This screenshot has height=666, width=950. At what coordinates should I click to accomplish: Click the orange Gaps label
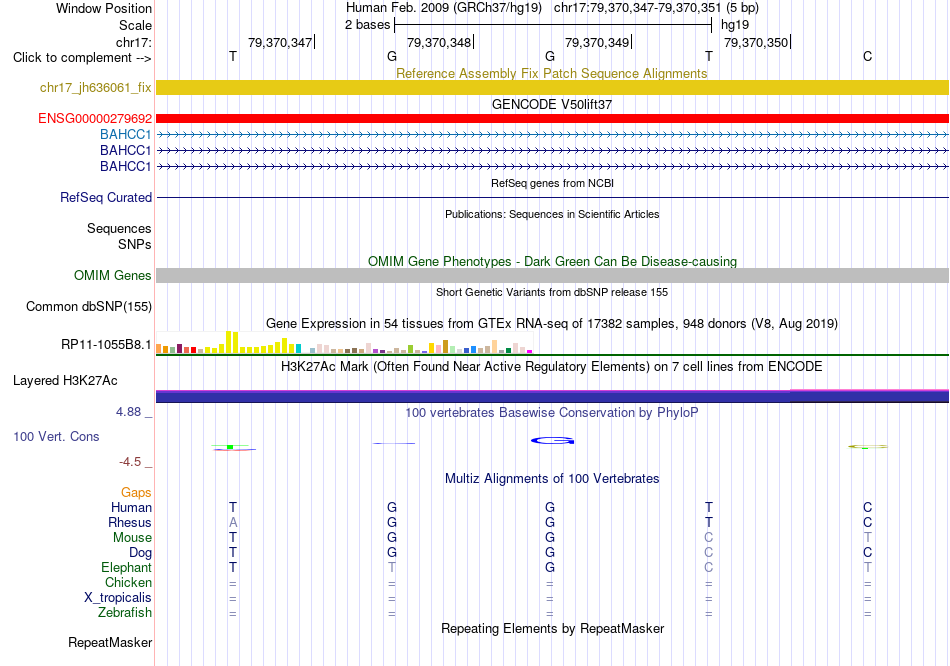136,493
